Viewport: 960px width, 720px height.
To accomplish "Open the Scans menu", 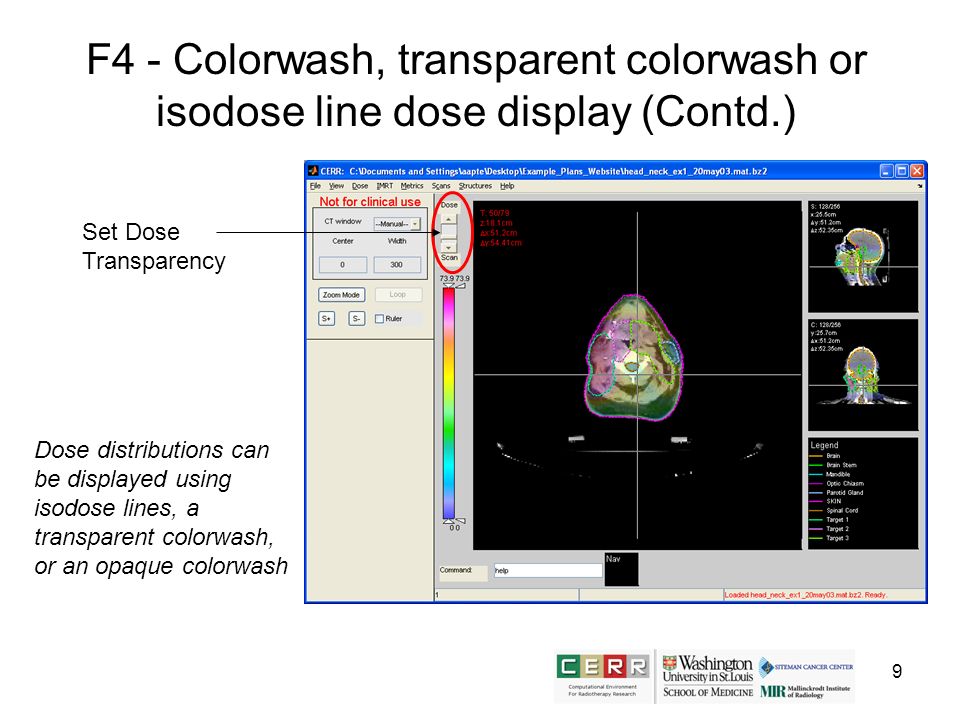I will (x=441, y=186).
